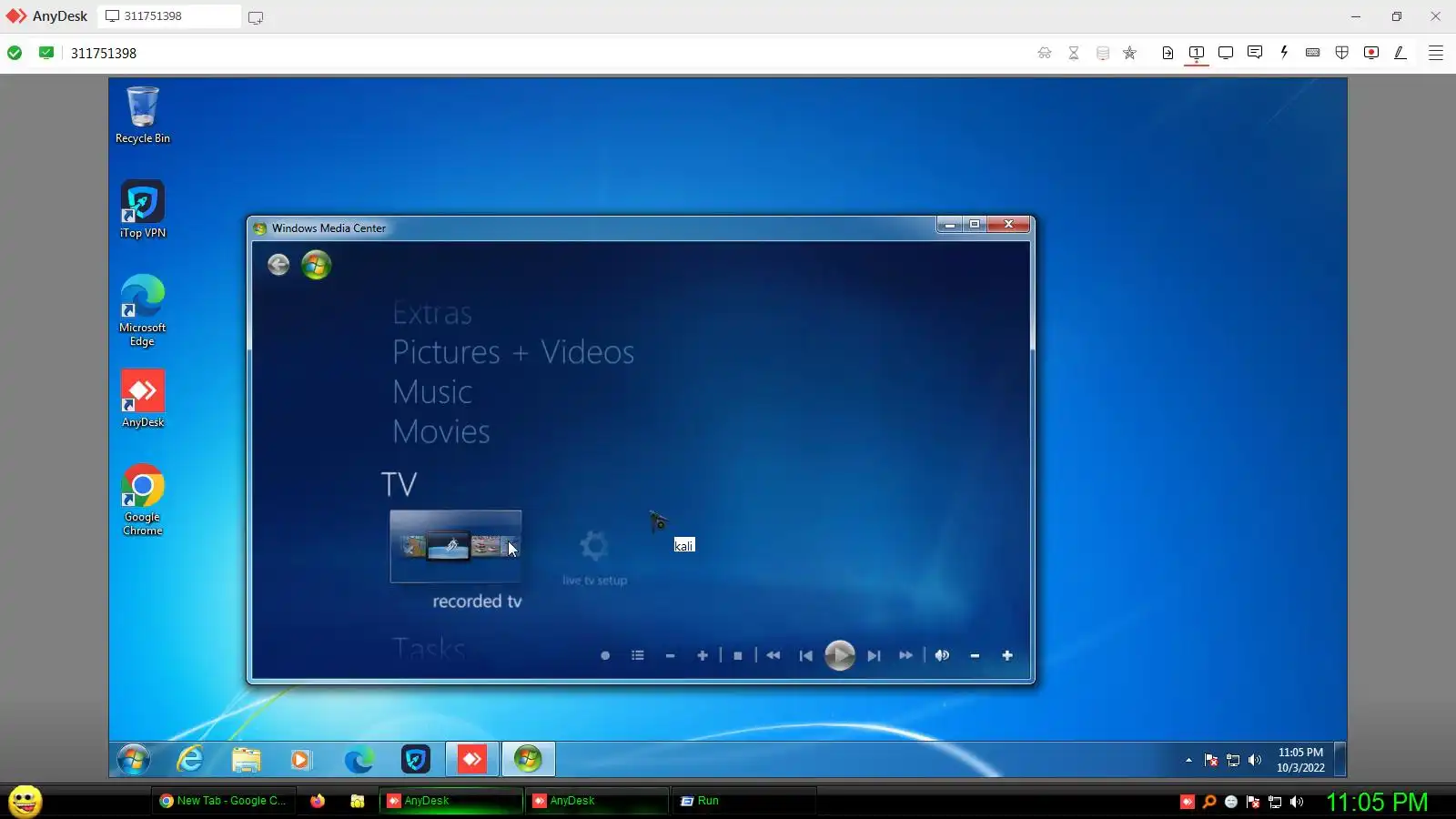Launch Firefox from local taskbar
This screenshot has height=819, width=1456.
click(318, 801)
